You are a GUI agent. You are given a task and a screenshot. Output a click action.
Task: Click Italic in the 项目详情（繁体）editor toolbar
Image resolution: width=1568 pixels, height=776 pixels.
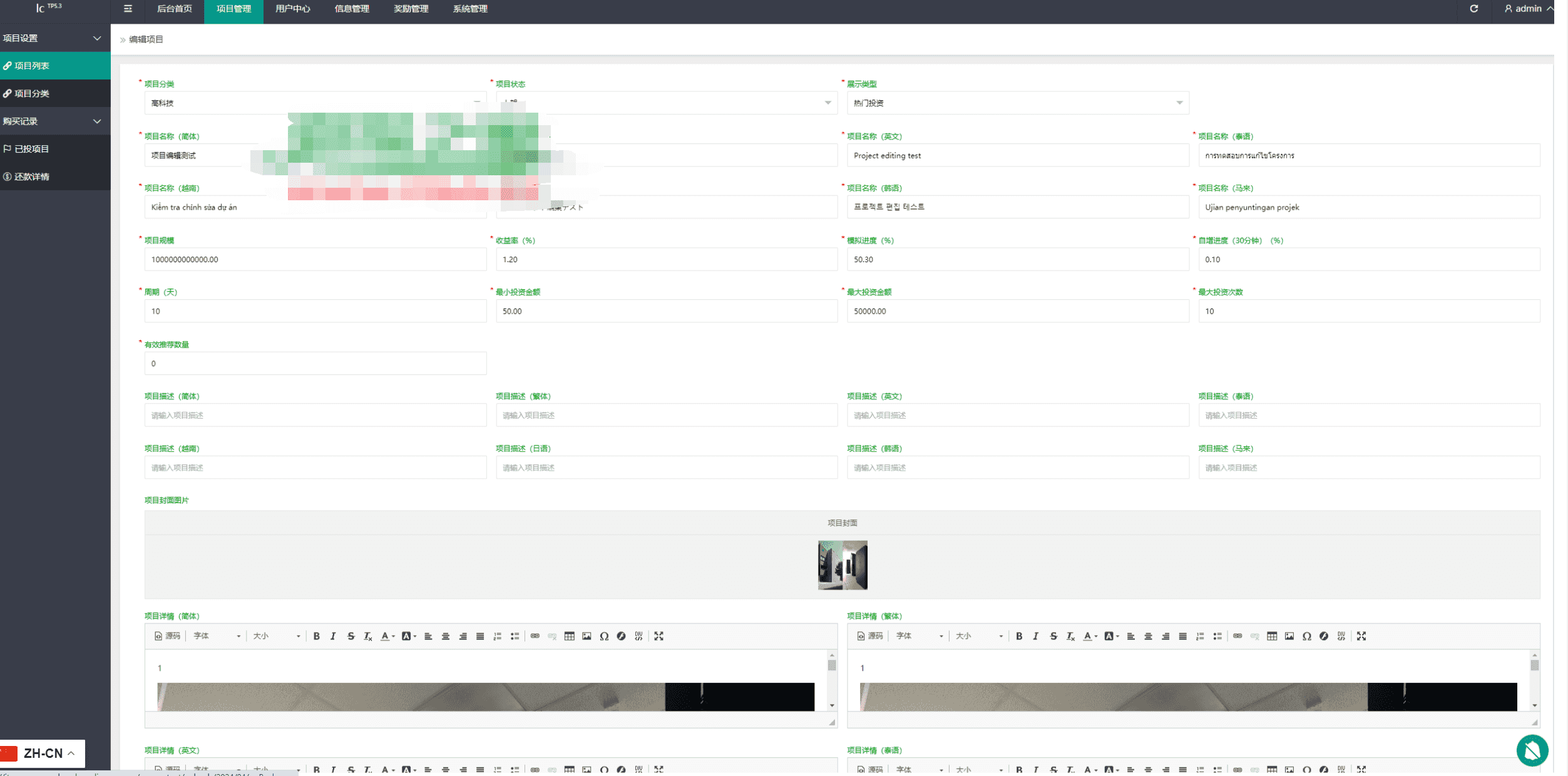coord(1036,636)
